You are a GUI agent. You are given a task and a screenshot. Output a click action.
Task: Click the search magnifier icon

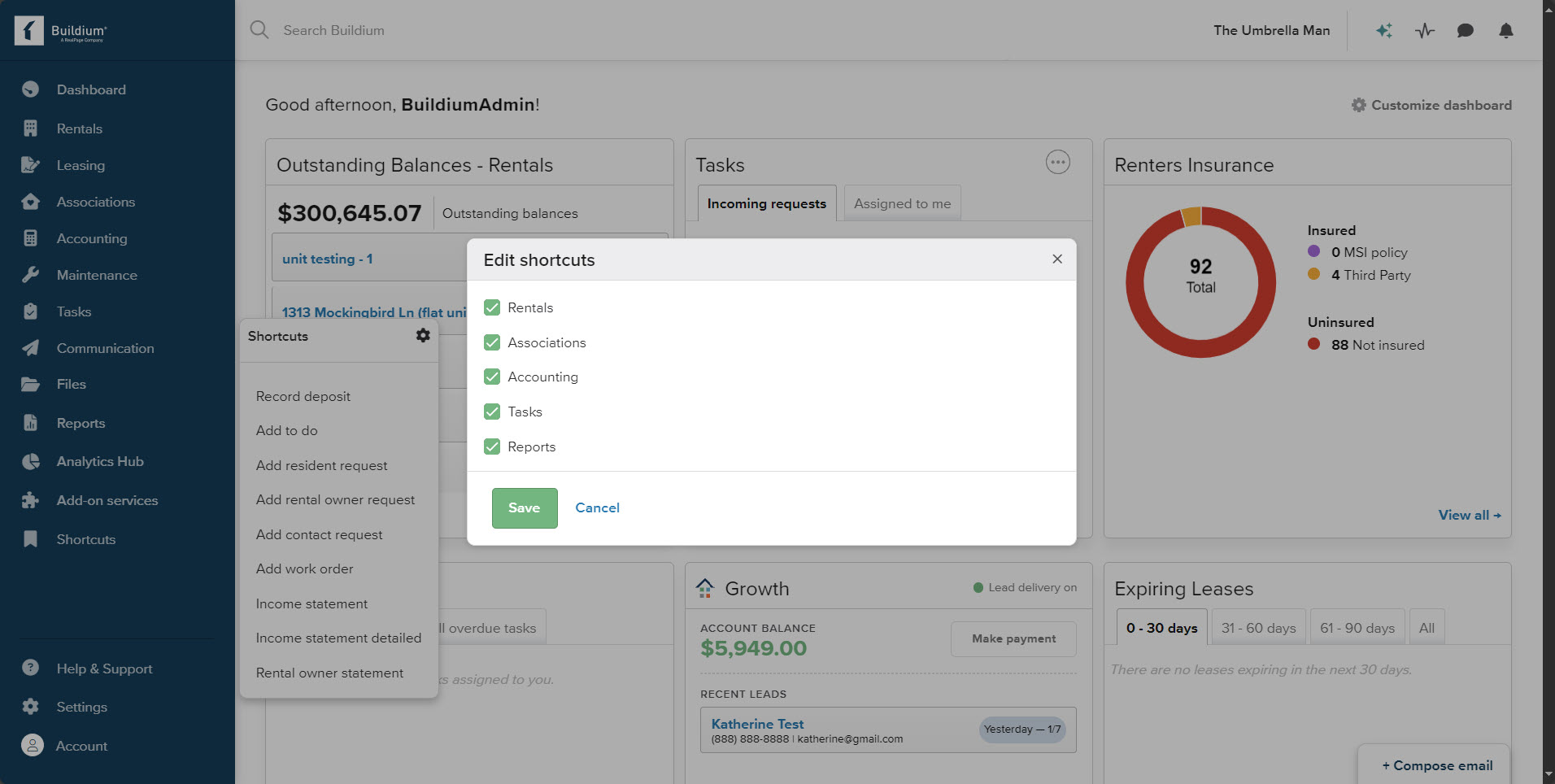[x=259, y=30]
